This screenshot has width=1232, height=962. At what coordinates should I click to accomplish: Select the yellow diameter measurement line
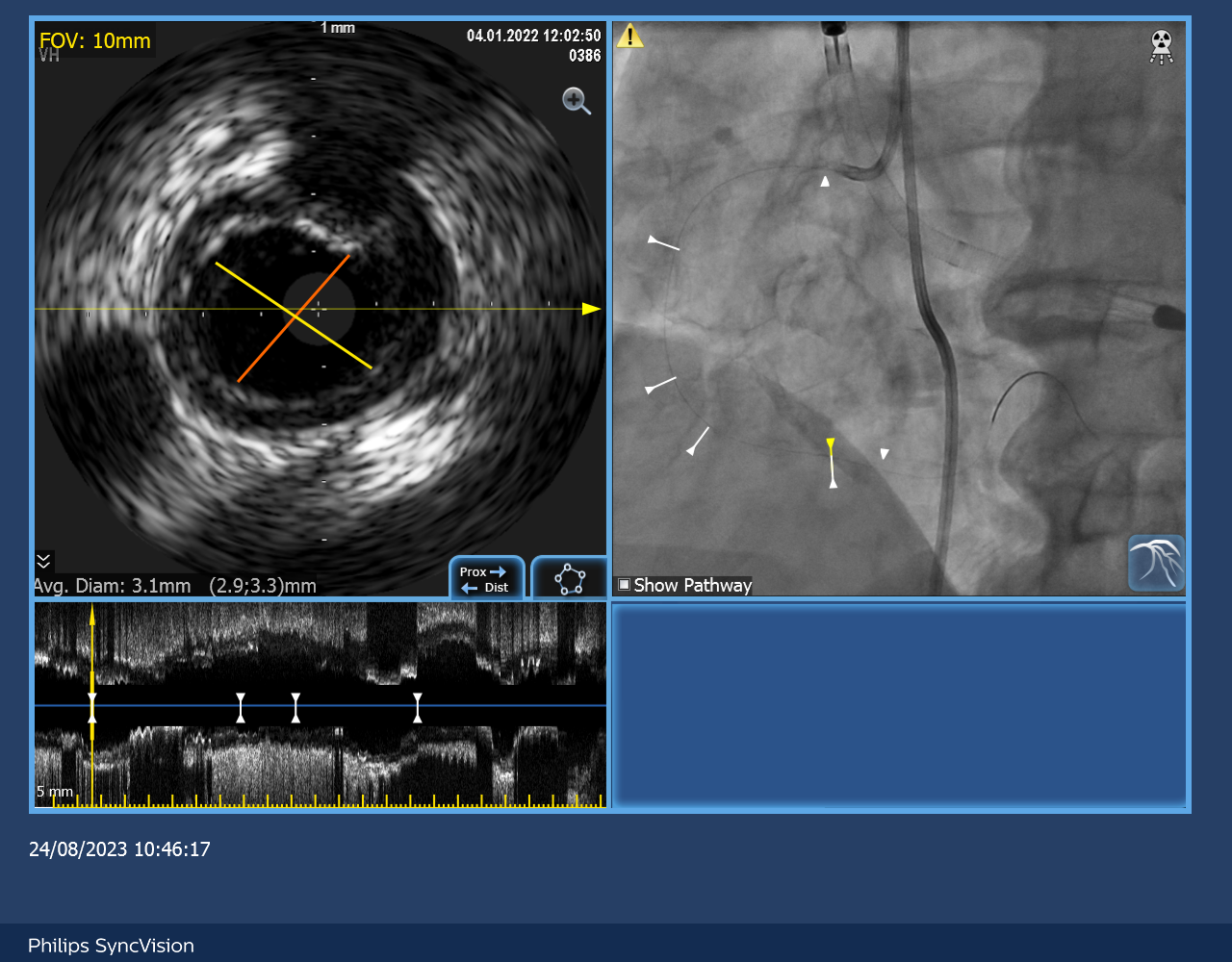(294, 315)
